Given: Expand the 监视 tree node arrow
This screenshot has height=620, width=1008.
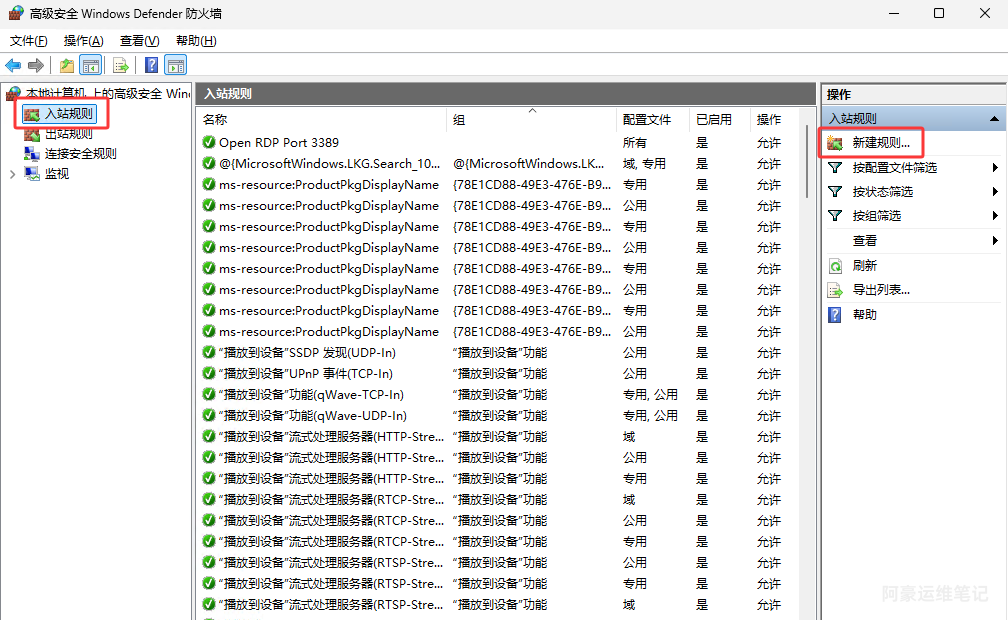Looking at the screenshot, I should 12,174.
